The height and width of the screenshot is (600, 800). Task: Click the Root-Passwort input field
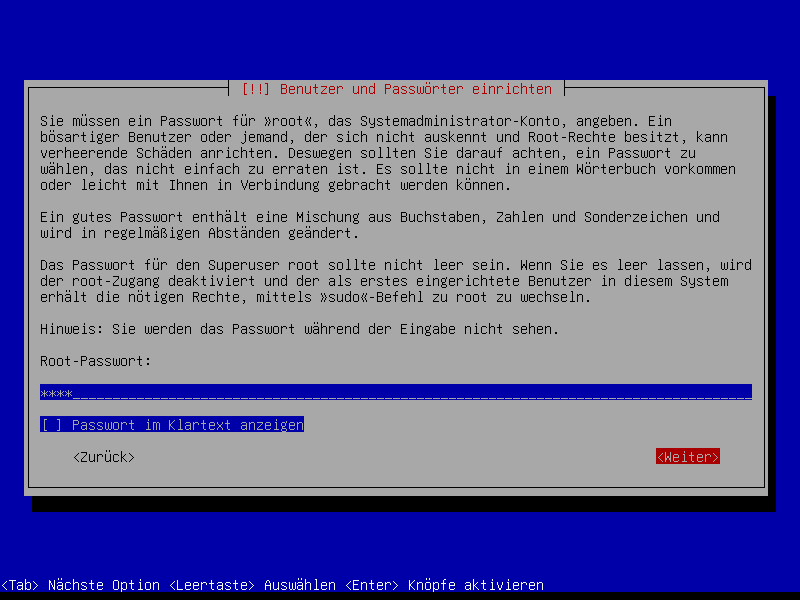(x=395, y=392)
